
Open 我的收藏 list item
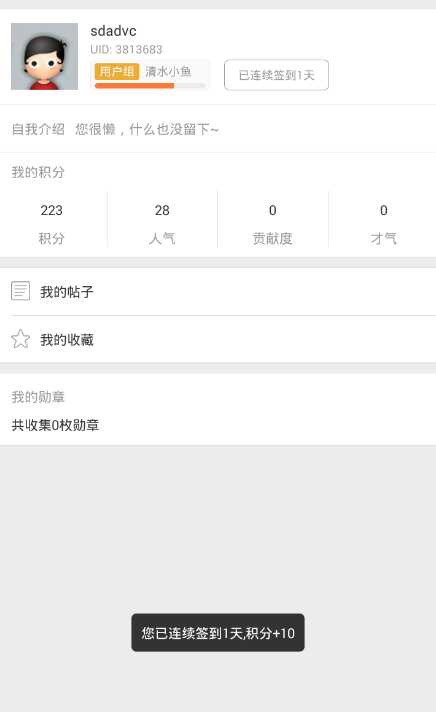click(218, 339)
